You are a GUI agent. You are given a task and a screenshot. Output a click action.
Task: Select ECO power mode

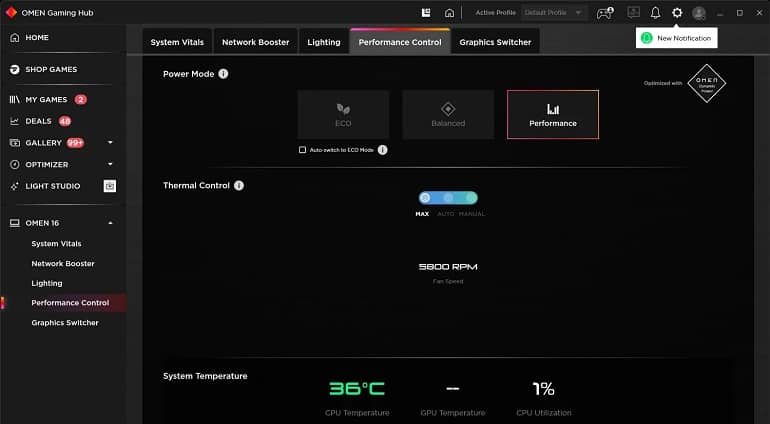pos(343,114)
